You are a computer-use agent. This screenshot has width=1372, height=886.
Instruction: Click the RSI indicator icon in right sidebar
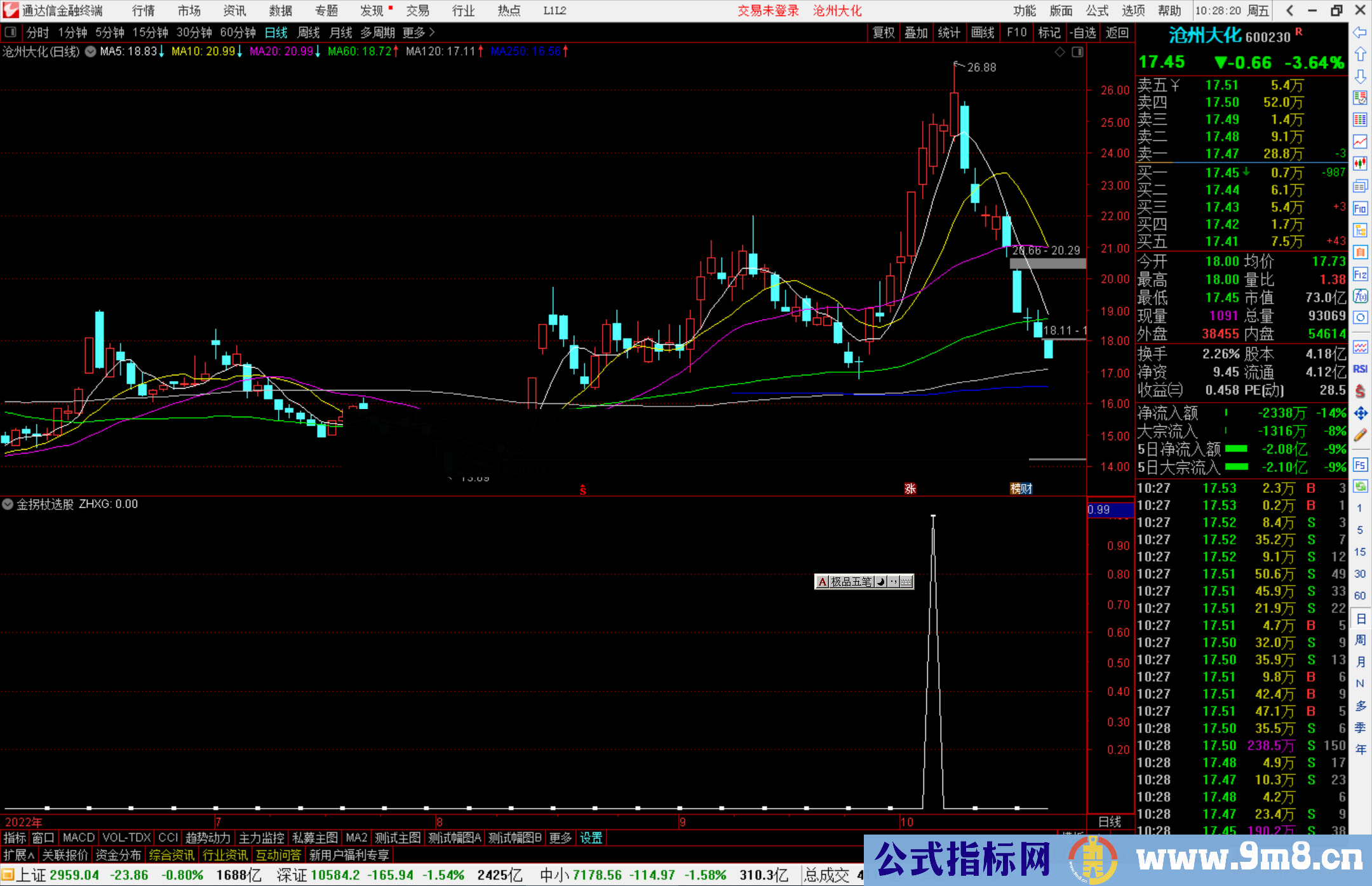[1360, 369]
